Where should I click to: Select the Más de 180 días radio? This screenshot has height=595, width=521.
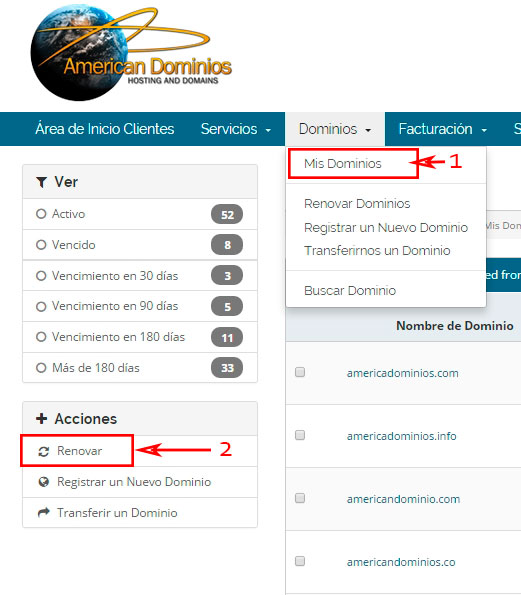(x=41, y=368)
